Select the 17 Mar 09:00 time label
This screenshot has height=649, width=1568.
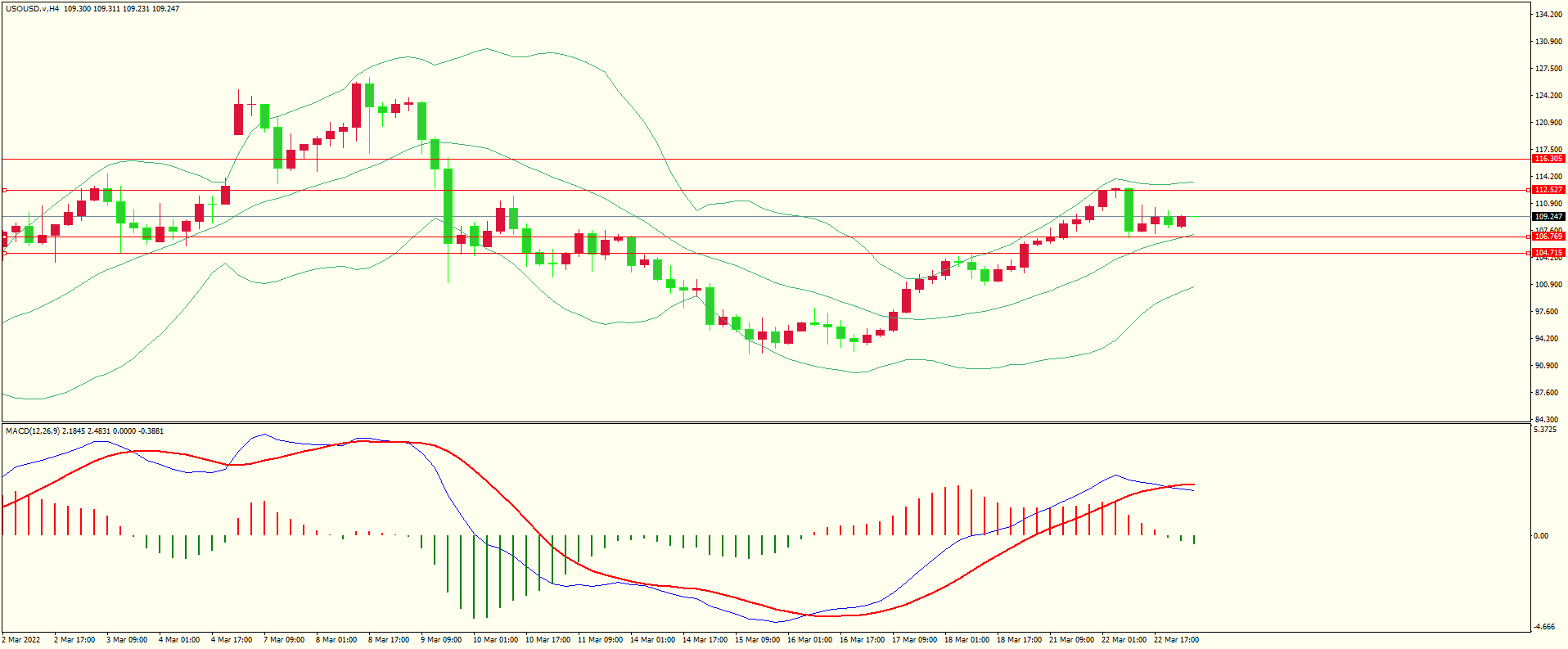(x=914, y=640)
